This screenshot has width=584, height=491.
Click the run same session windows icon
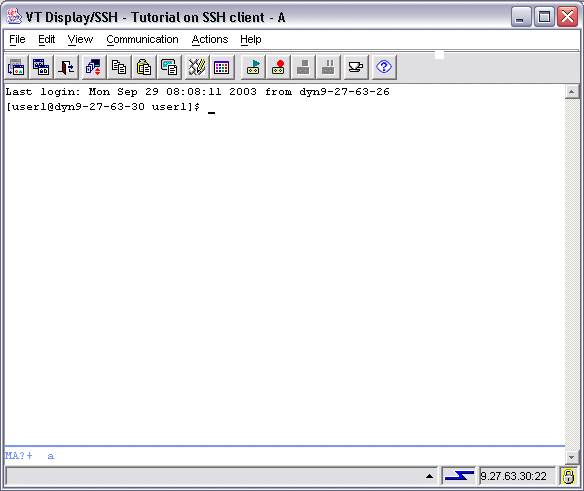41,67
